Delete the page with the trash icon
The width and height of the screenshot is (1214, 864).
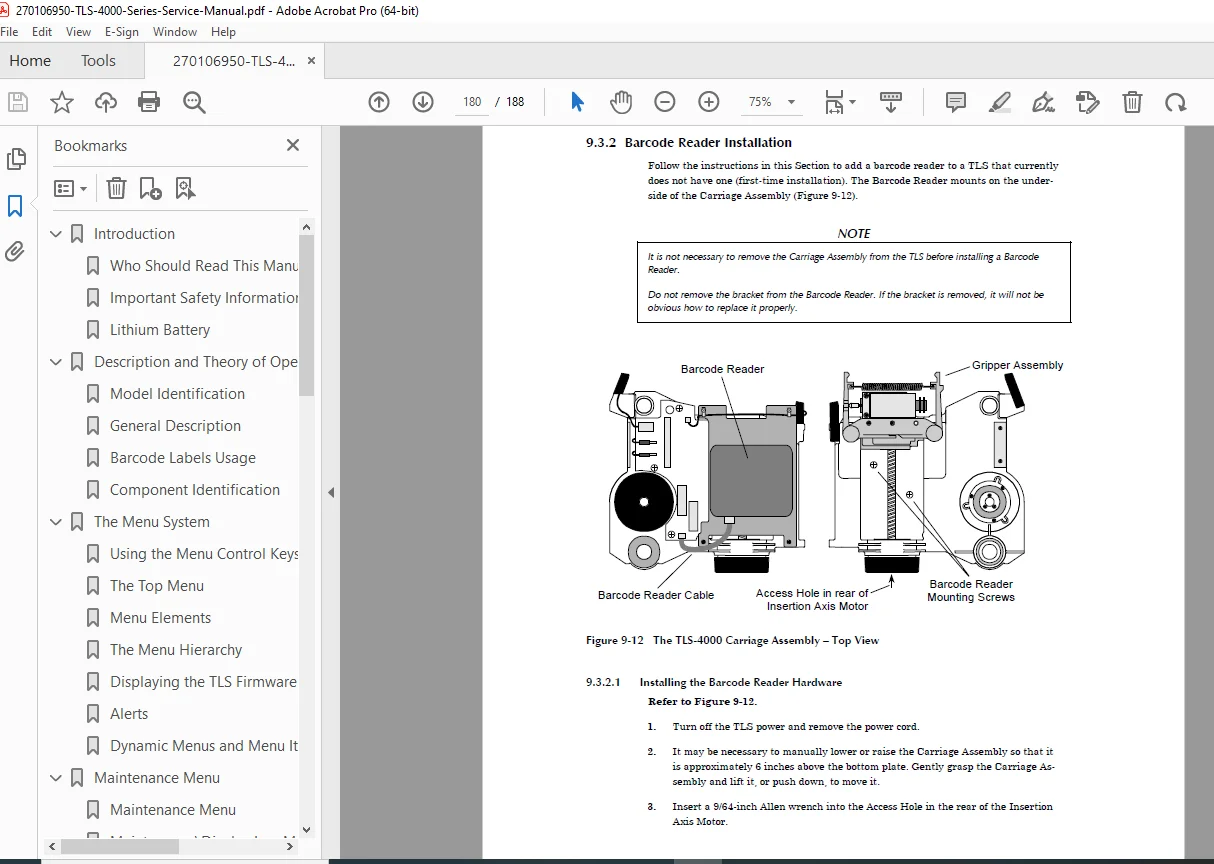pos(1132,101)
